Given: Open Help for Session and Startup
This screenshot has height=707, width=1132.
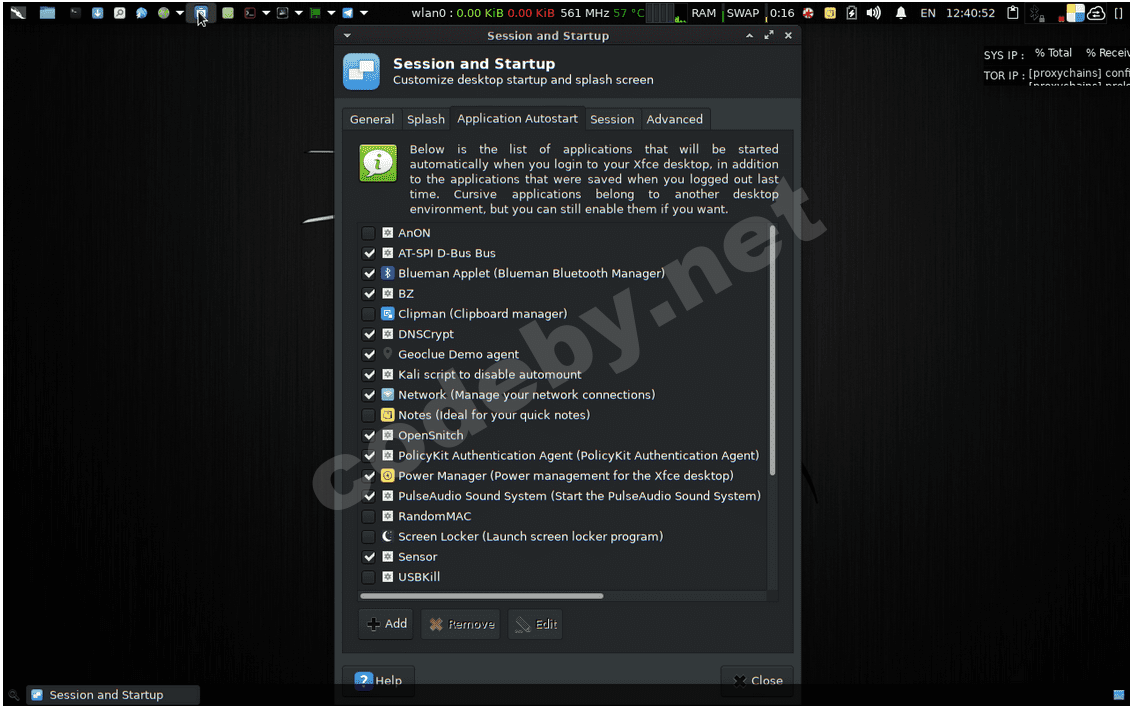Looking at the screenshot, I should (x=378, y=680).
